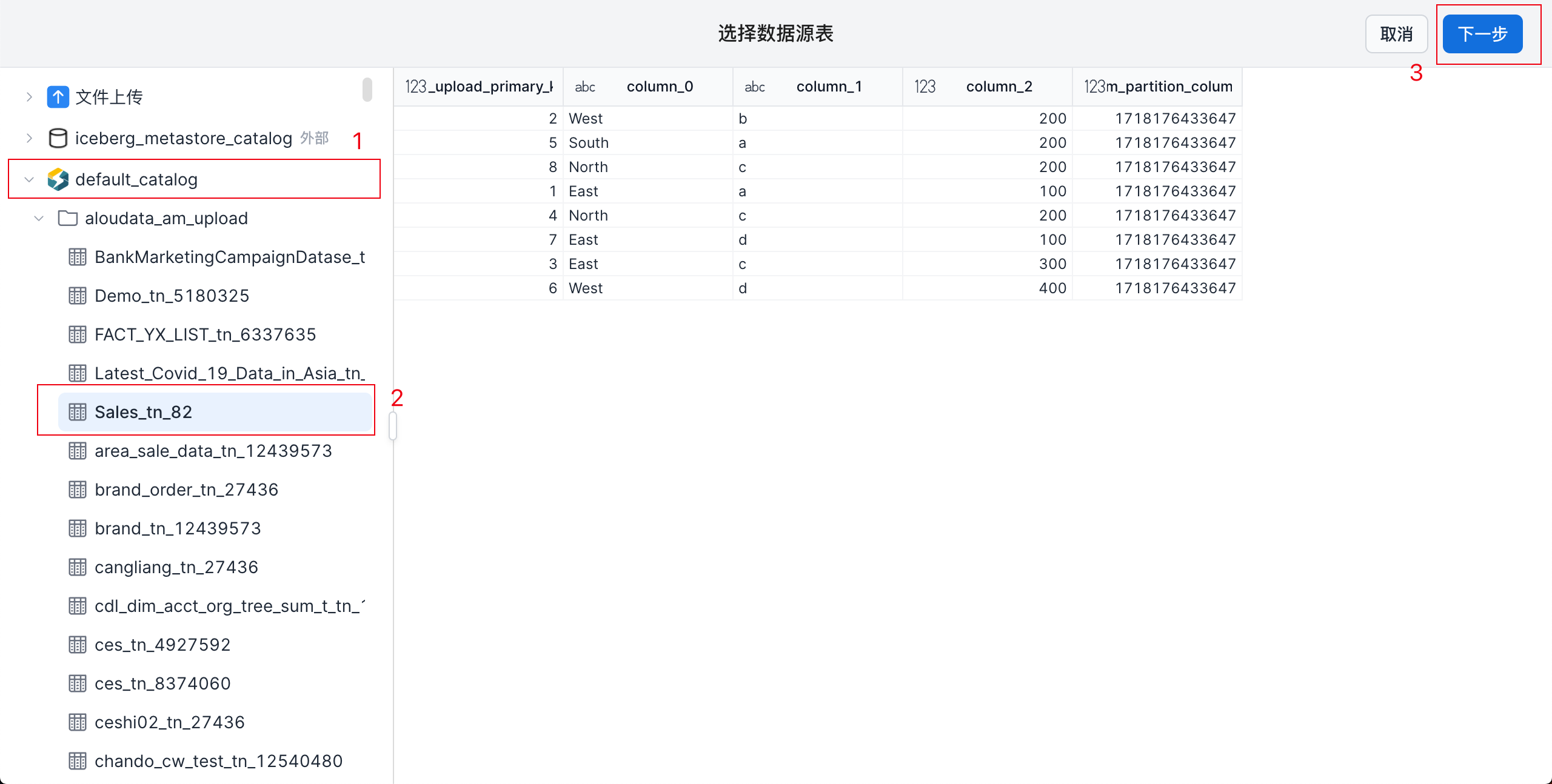Click the 取消 cancel button

coord(1396,34)
